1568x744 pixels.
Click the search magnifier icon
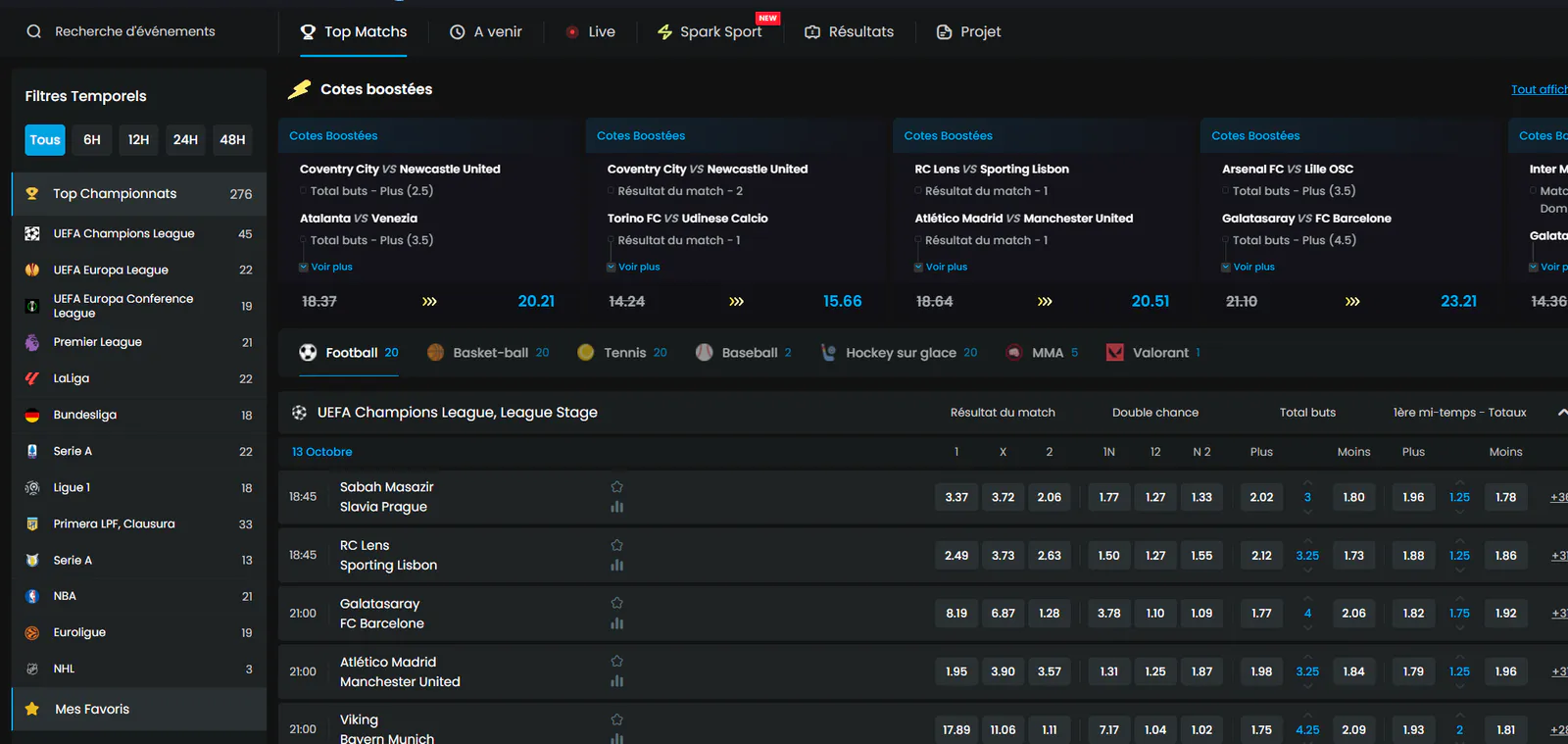(x=34, y=31)
